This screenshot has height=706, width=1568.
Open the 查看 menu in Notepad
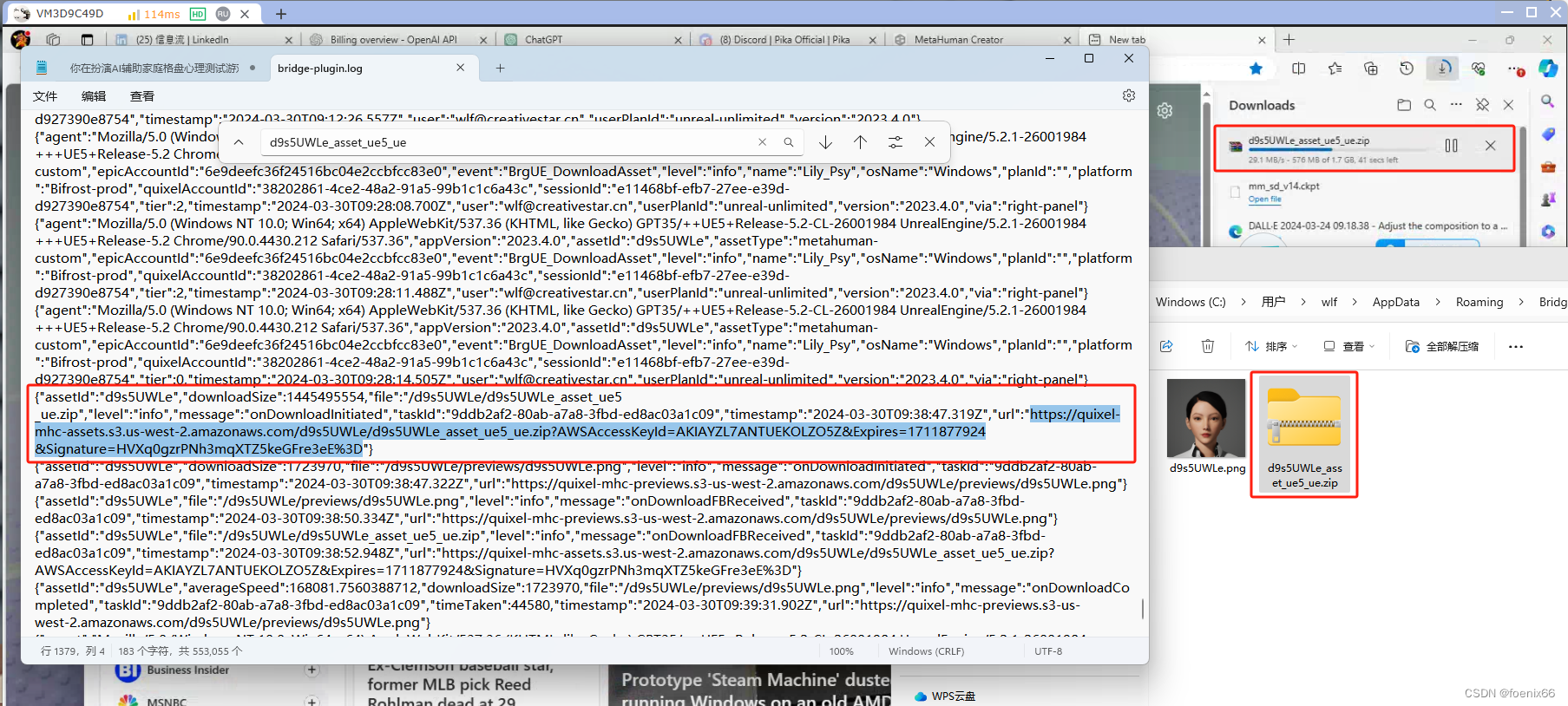(142, 96)
